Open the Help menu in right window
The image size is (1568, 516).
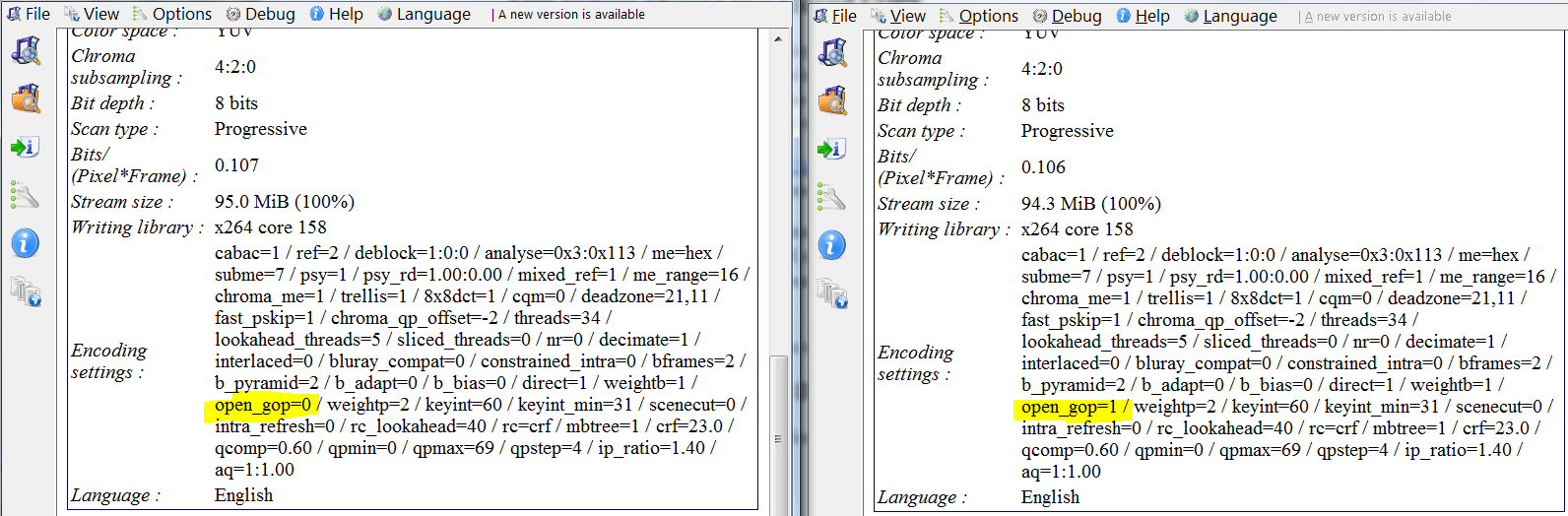coord(1143,16)
